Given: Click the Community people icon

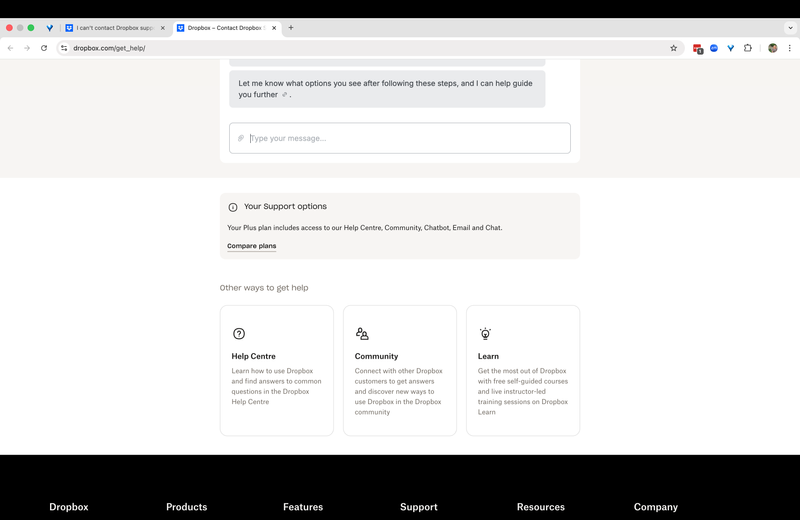Looking at the screenshot, I should point(362,334).
